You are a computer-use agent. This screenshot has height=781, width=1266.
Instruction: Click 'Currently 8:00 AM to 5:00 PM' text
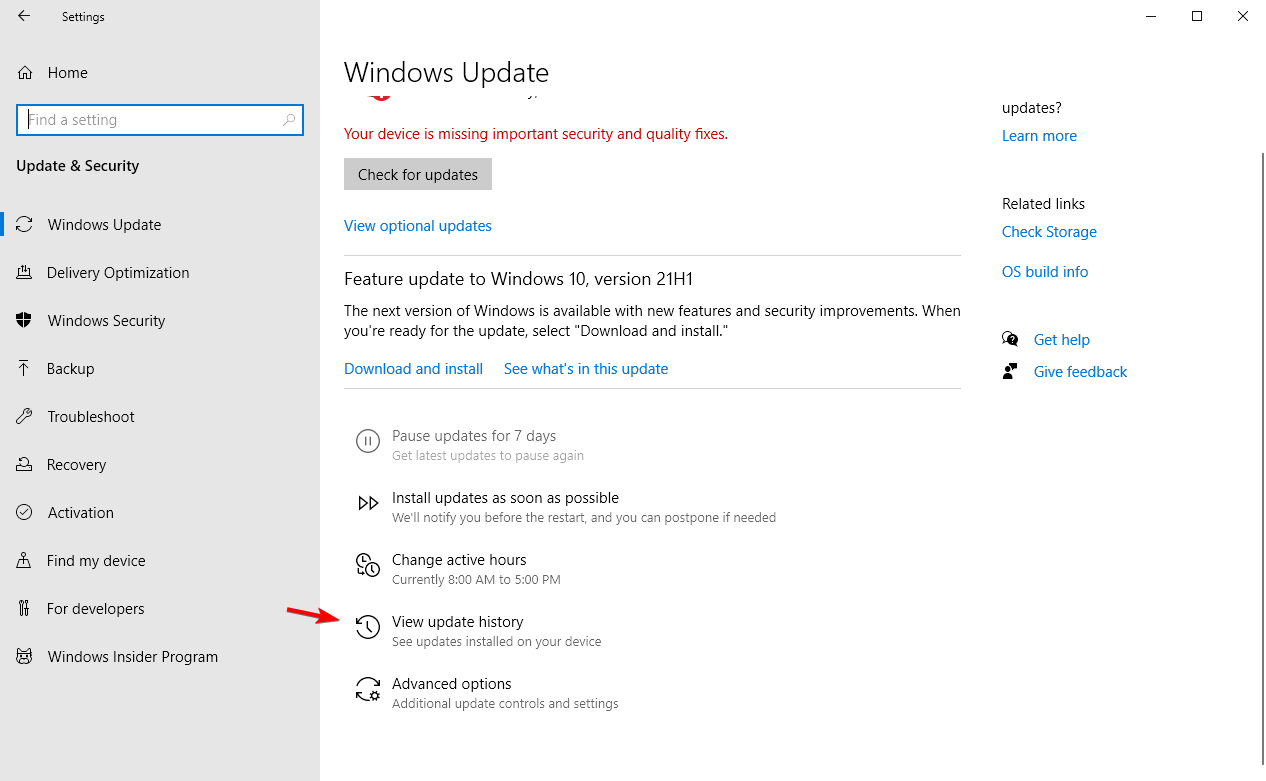pos(476,580)
